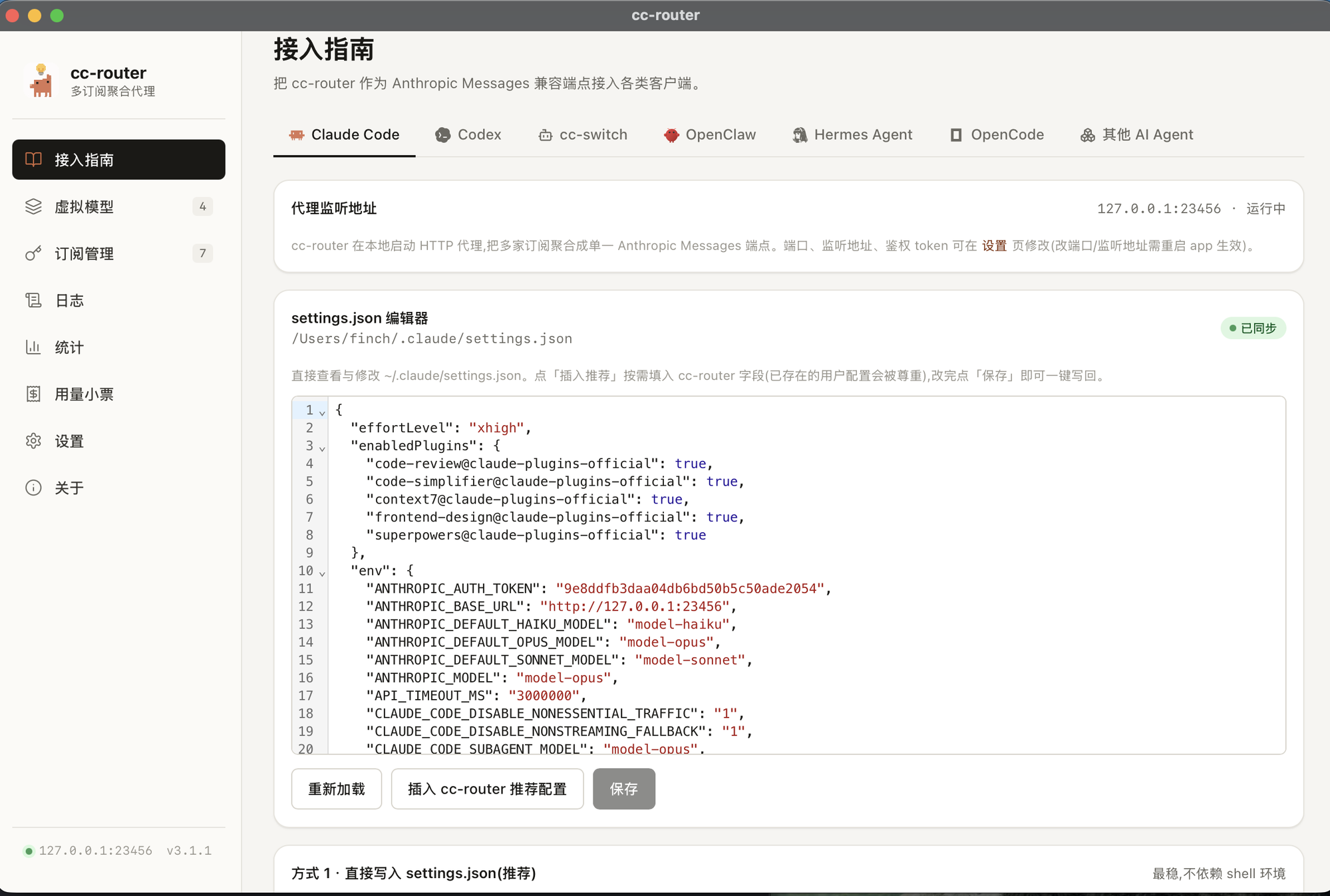Click the CLAUDE_CODE_DISABLE_NONESSENTIAL_TRAFFIC key
The image size is (1330, 896).
coord(532,714)
